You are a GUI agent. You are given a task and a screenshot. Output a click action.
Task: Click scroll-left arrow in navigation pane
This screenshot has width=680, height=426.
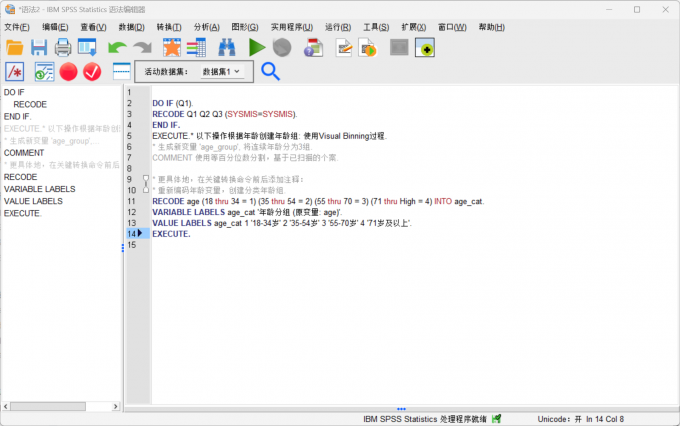pos(6,406)
